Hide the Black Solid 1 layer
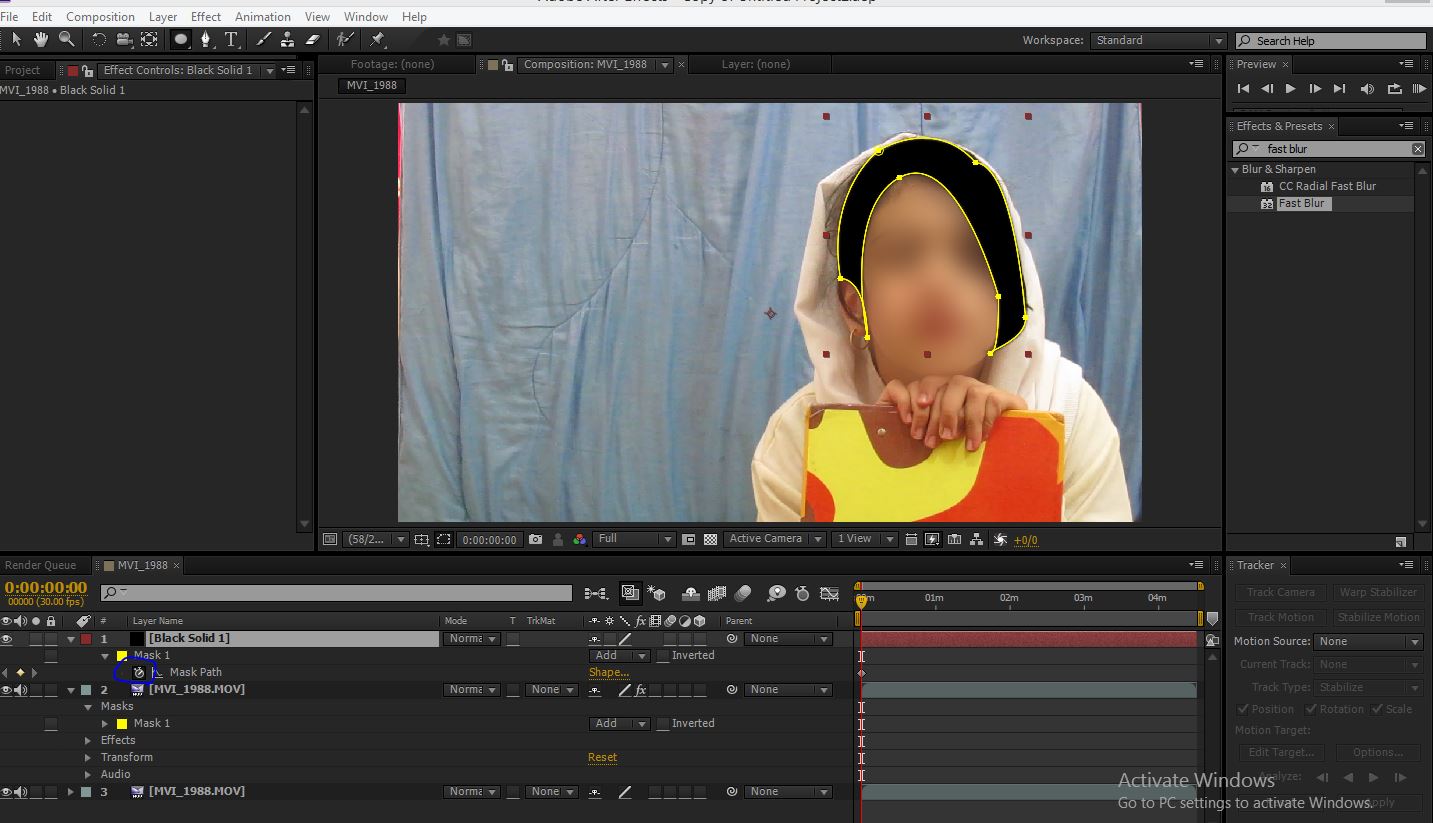This screenshot has width=1433, height=823. (x=6, y=638)
